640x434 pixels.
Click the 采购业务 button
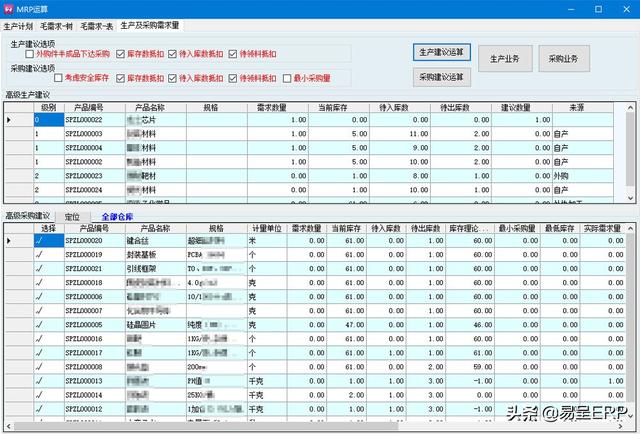coord(563,59)
